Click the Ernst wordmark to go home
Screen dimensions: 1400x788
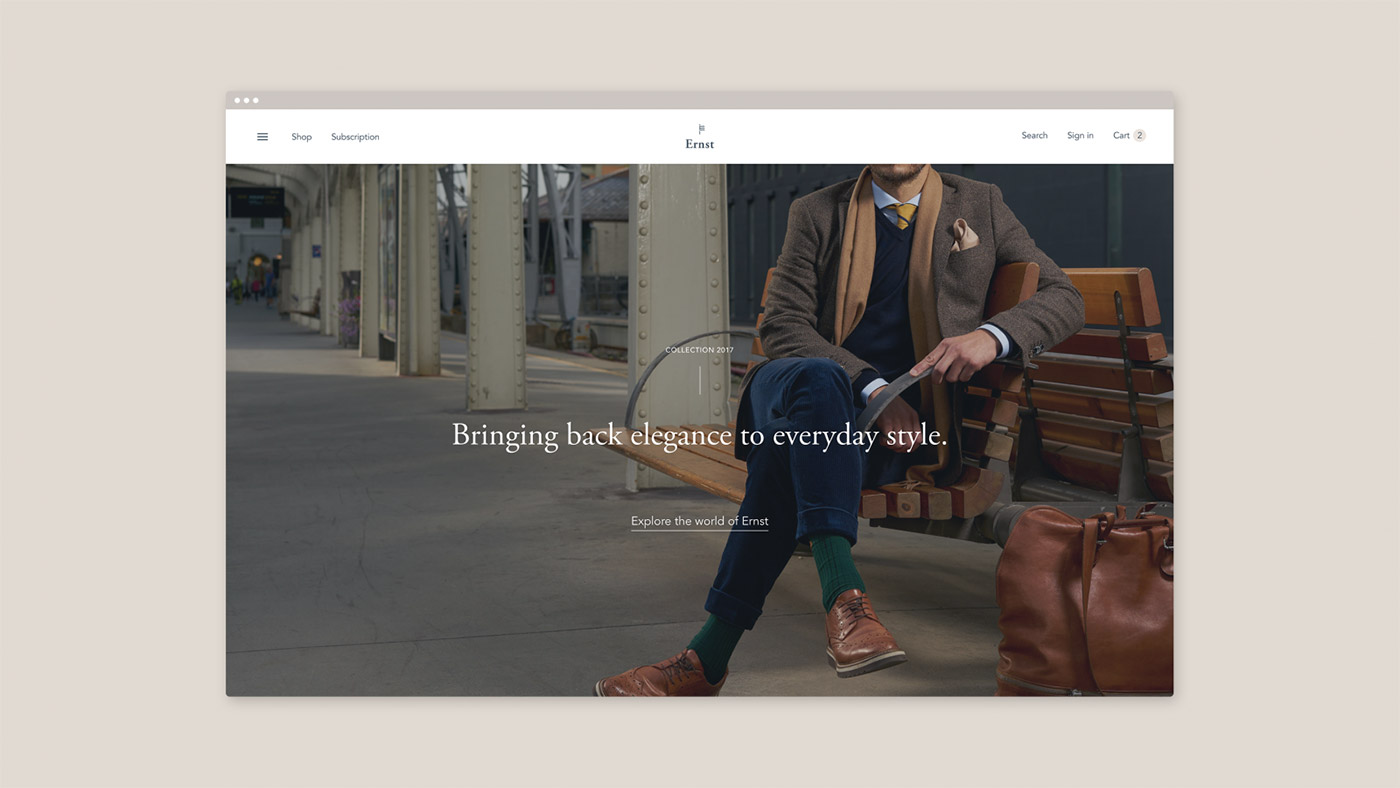pos(700,144)
